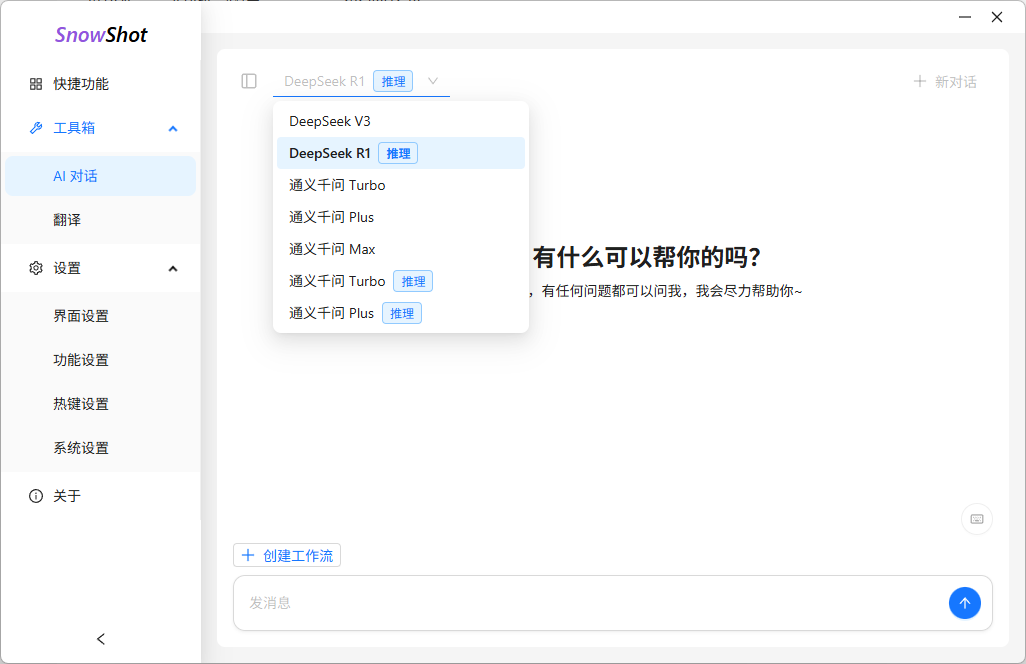The height and width of the screenshot is (664, 1026).
Task: Collapse the 工具箱 menu section
Action: (x=173, y=128)
